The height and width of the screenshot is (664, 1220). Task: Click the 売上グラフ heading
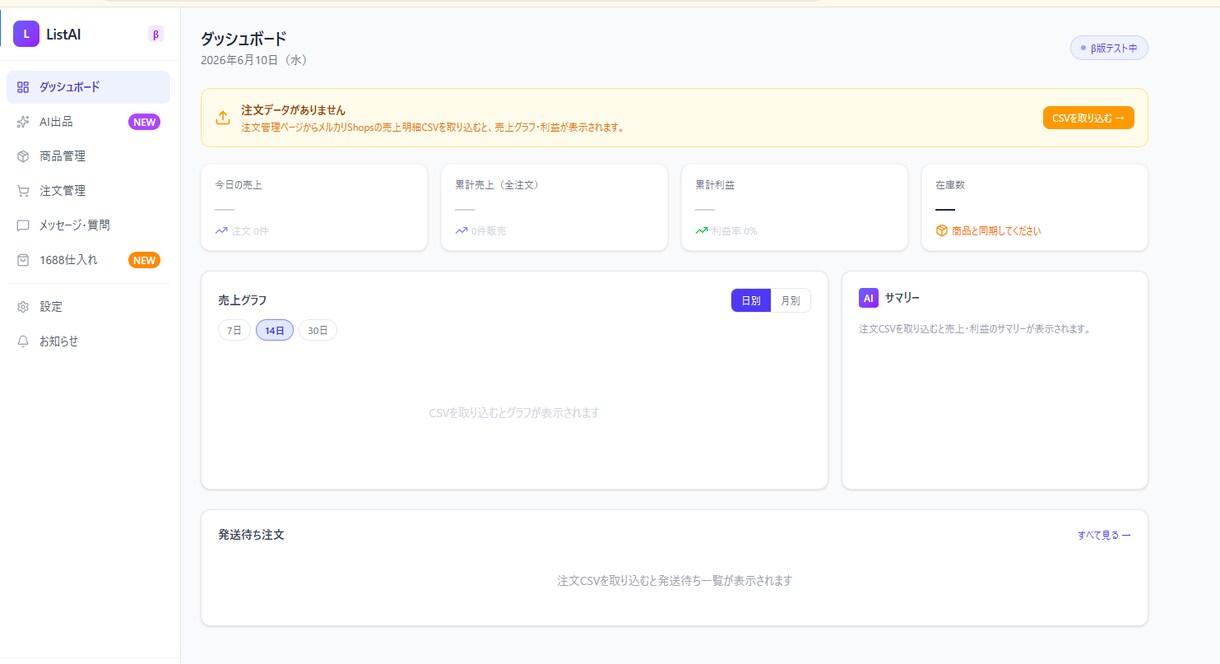click(242, 300)
